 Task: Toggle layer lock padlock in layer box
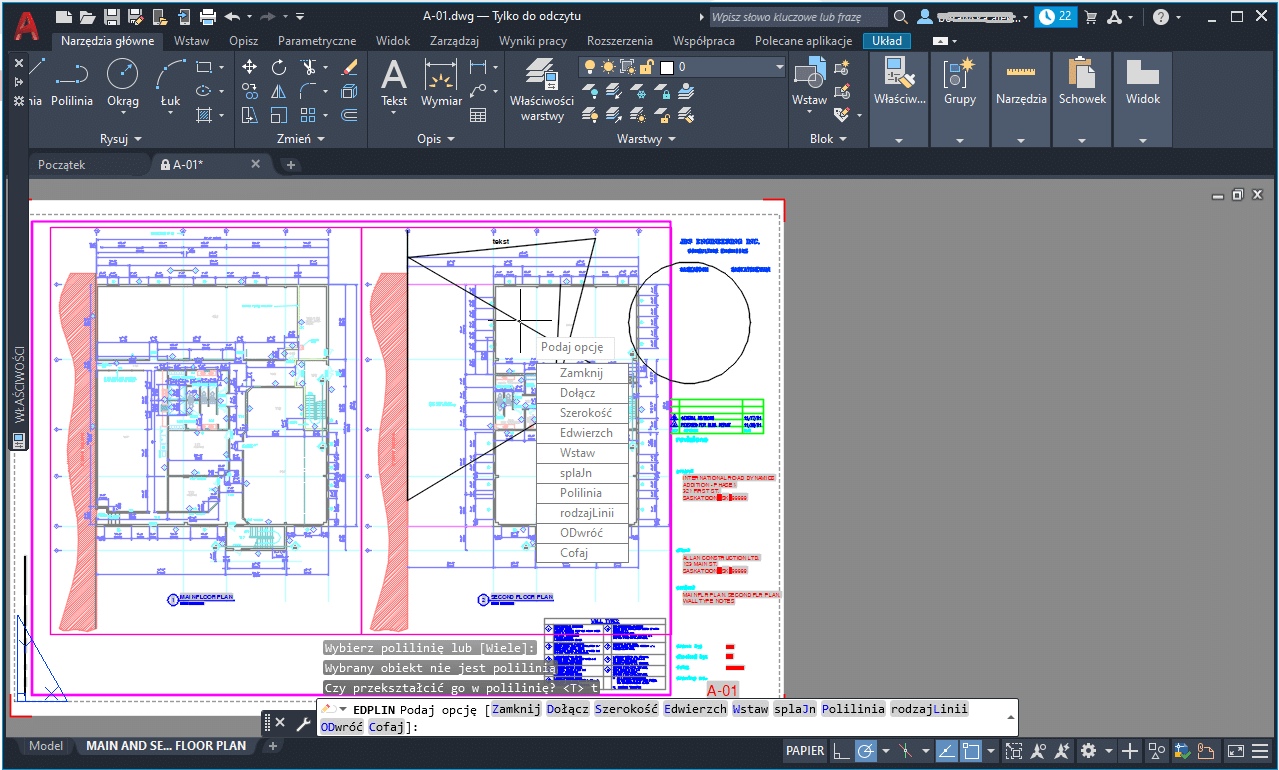tap(646, 67)
